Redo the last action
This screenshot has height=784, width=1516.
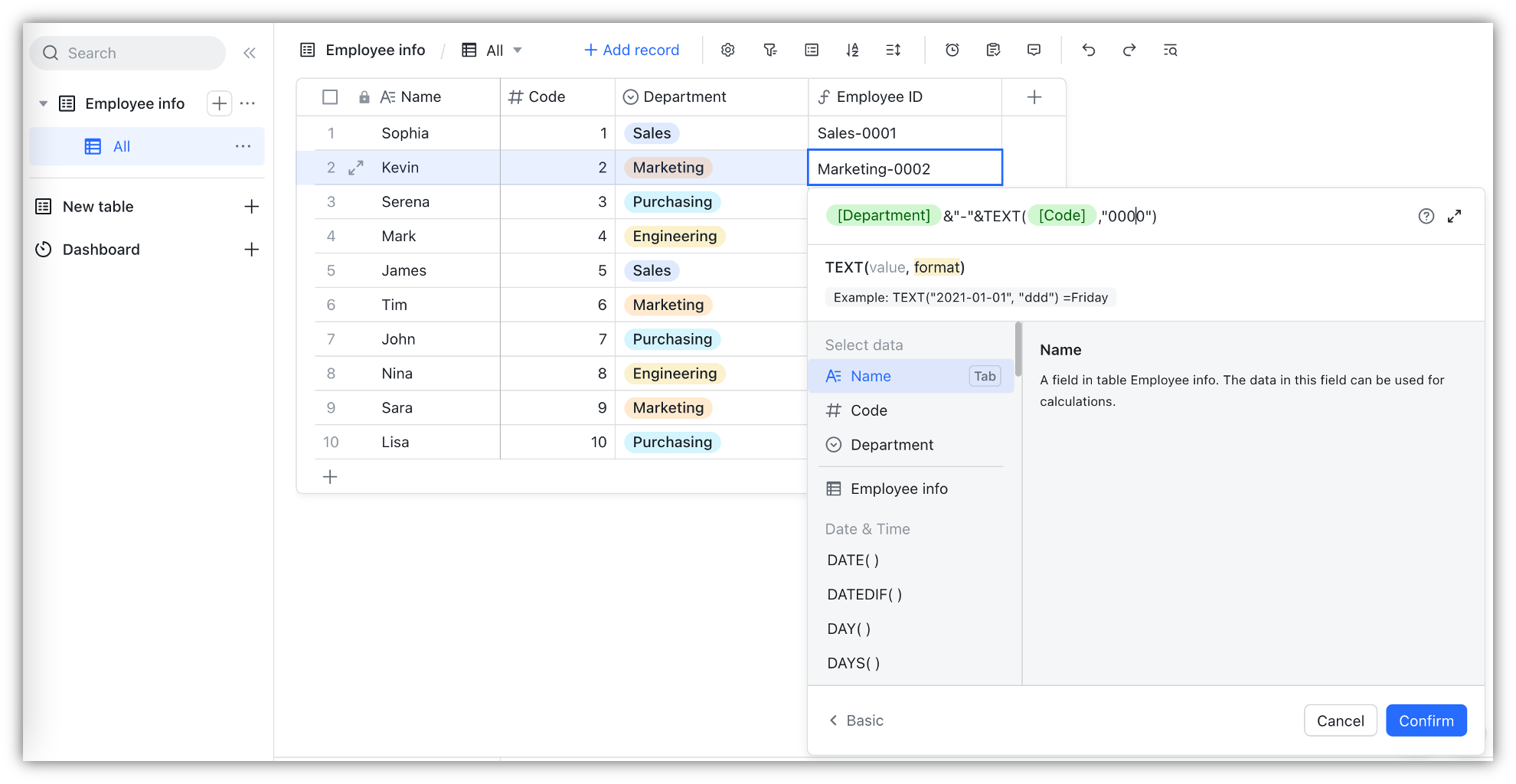point(1129,50)
